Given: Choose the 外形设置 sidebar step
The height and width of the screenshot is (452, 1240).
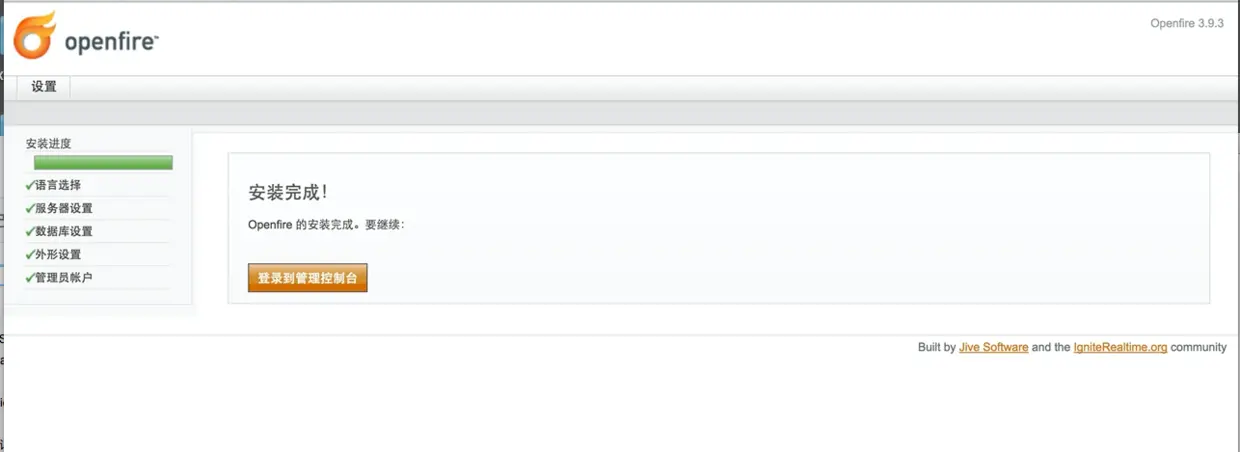Looking at the screenshot, I should point(58,254).
